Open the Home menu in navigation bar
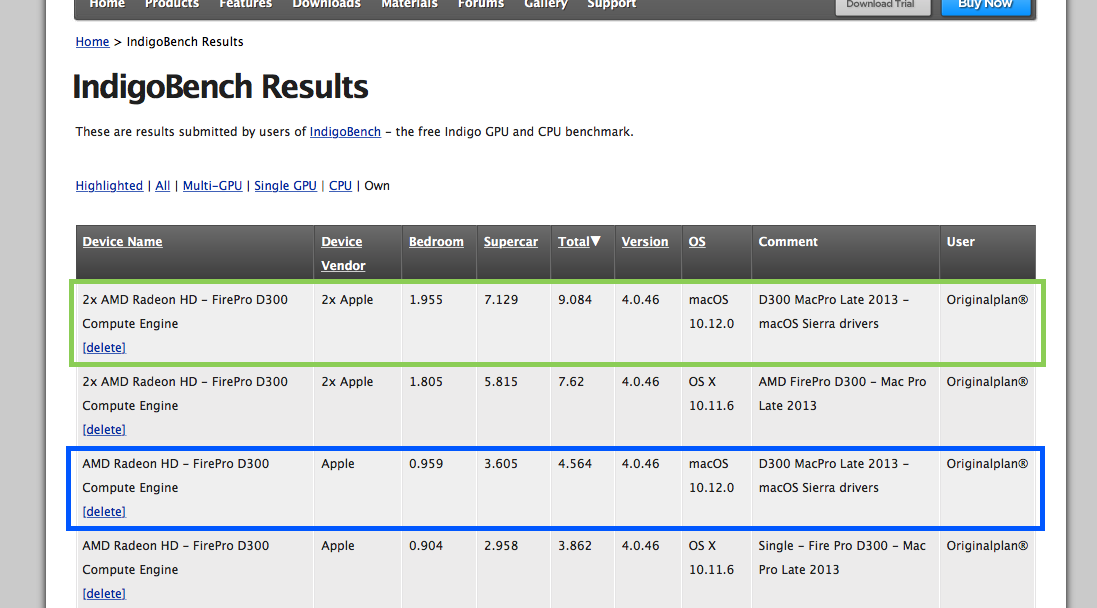The image size is (1097, 608). pyautogui.click(x=107, y=4)
